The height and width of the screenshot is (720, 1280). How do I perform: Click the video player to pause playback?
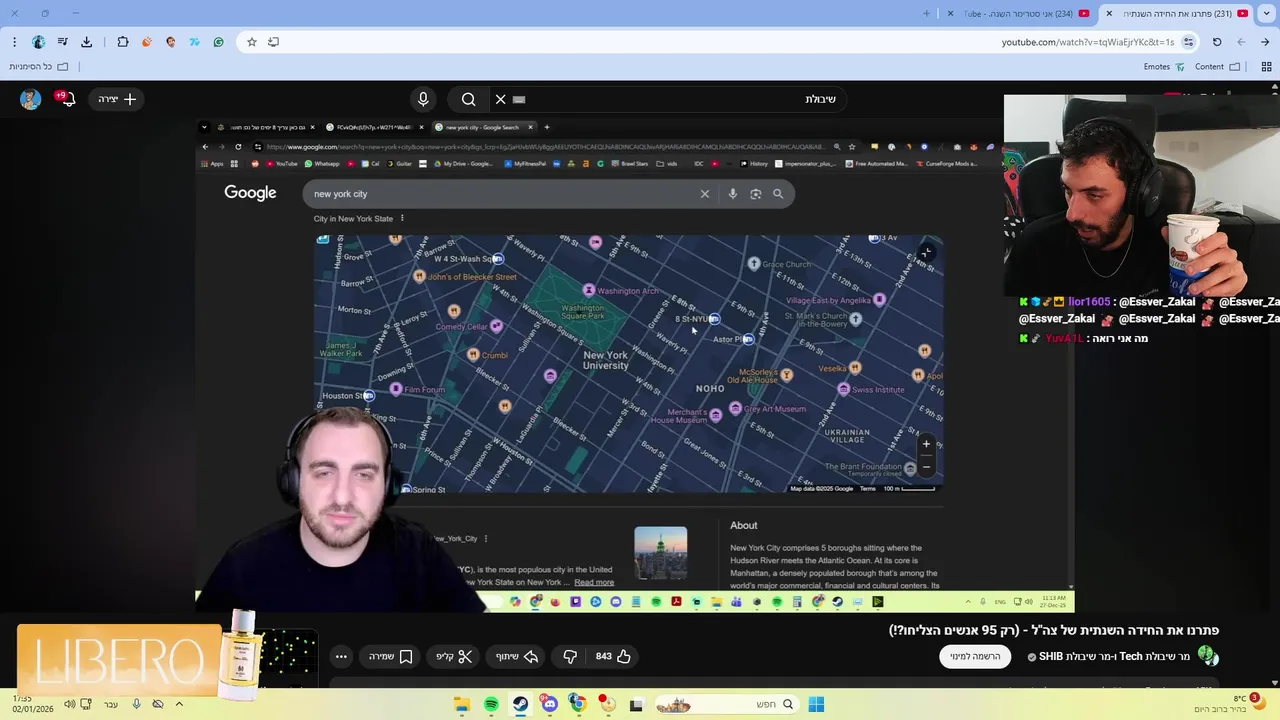[634, 364]
